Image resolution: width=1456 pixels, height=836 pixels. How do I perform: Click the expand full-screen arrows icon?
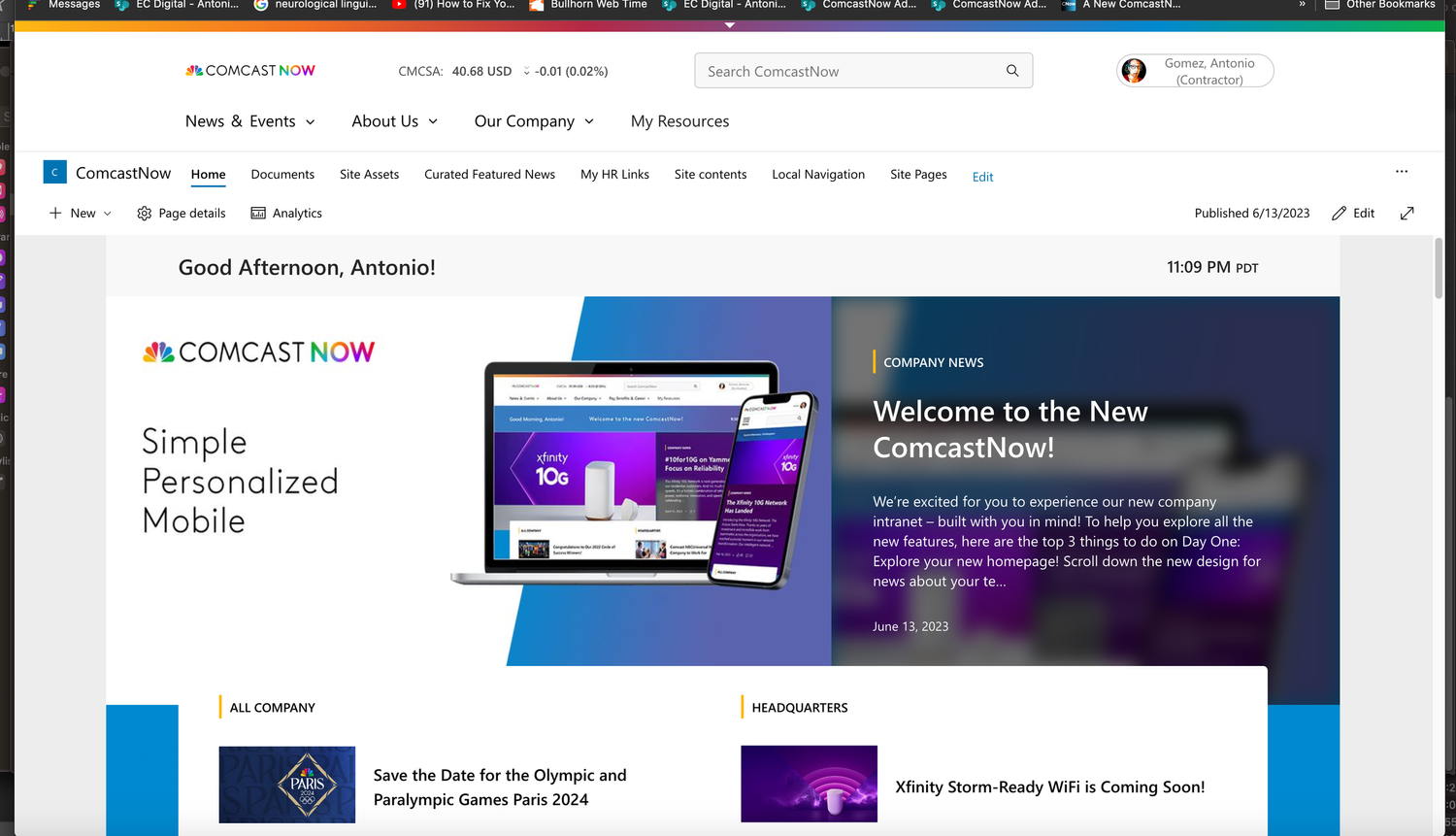[x=1407, y=214]
